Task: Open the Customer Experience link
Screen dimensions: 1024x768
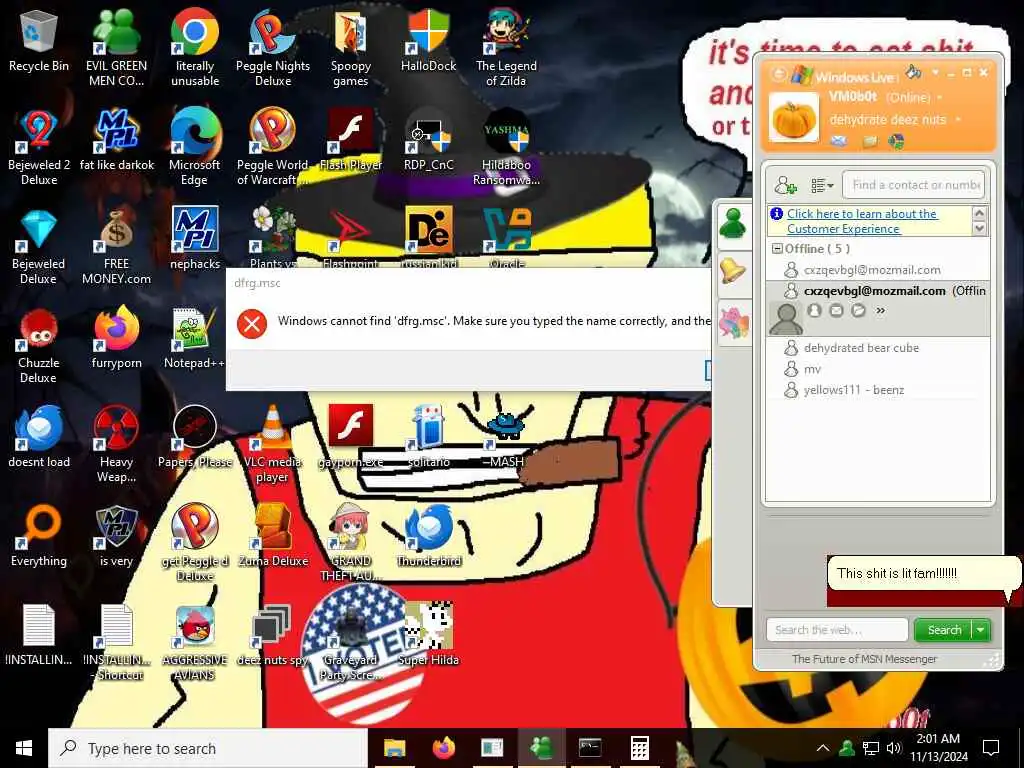Action: click(861, 221)
